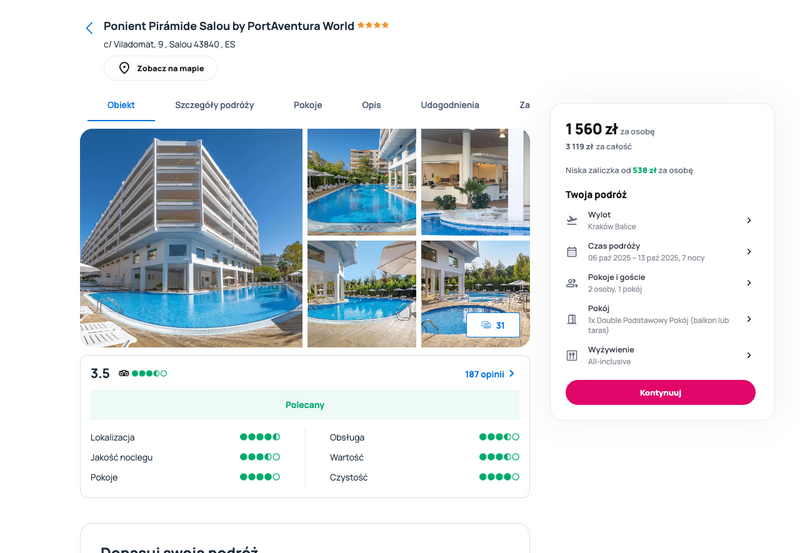This screenshot has height=553, width=800.
Task: Expand the Czas podróży date selection
Action: (x=660, y=252)
